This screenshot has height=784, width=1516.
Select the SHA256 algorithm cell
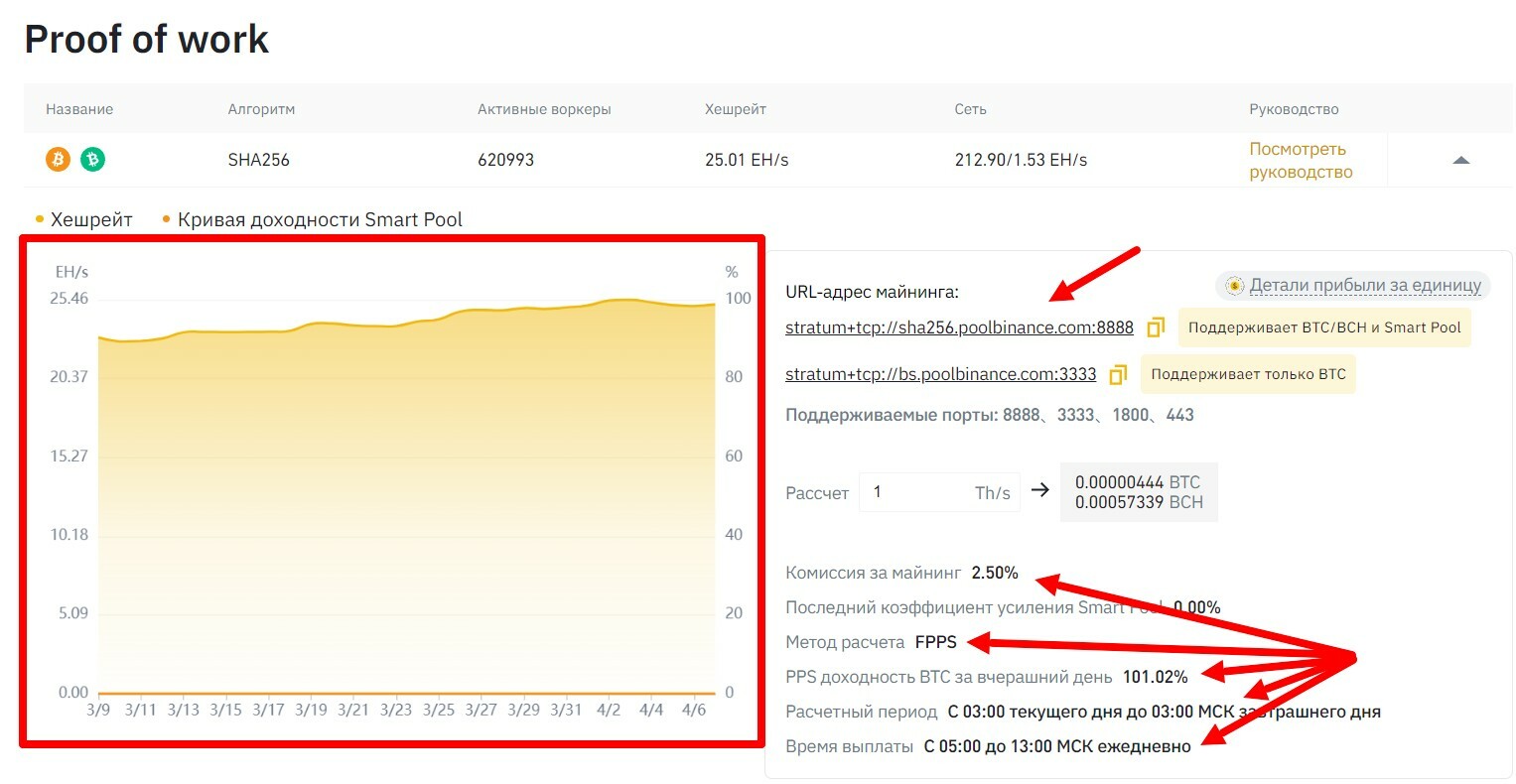click(259, 160)
